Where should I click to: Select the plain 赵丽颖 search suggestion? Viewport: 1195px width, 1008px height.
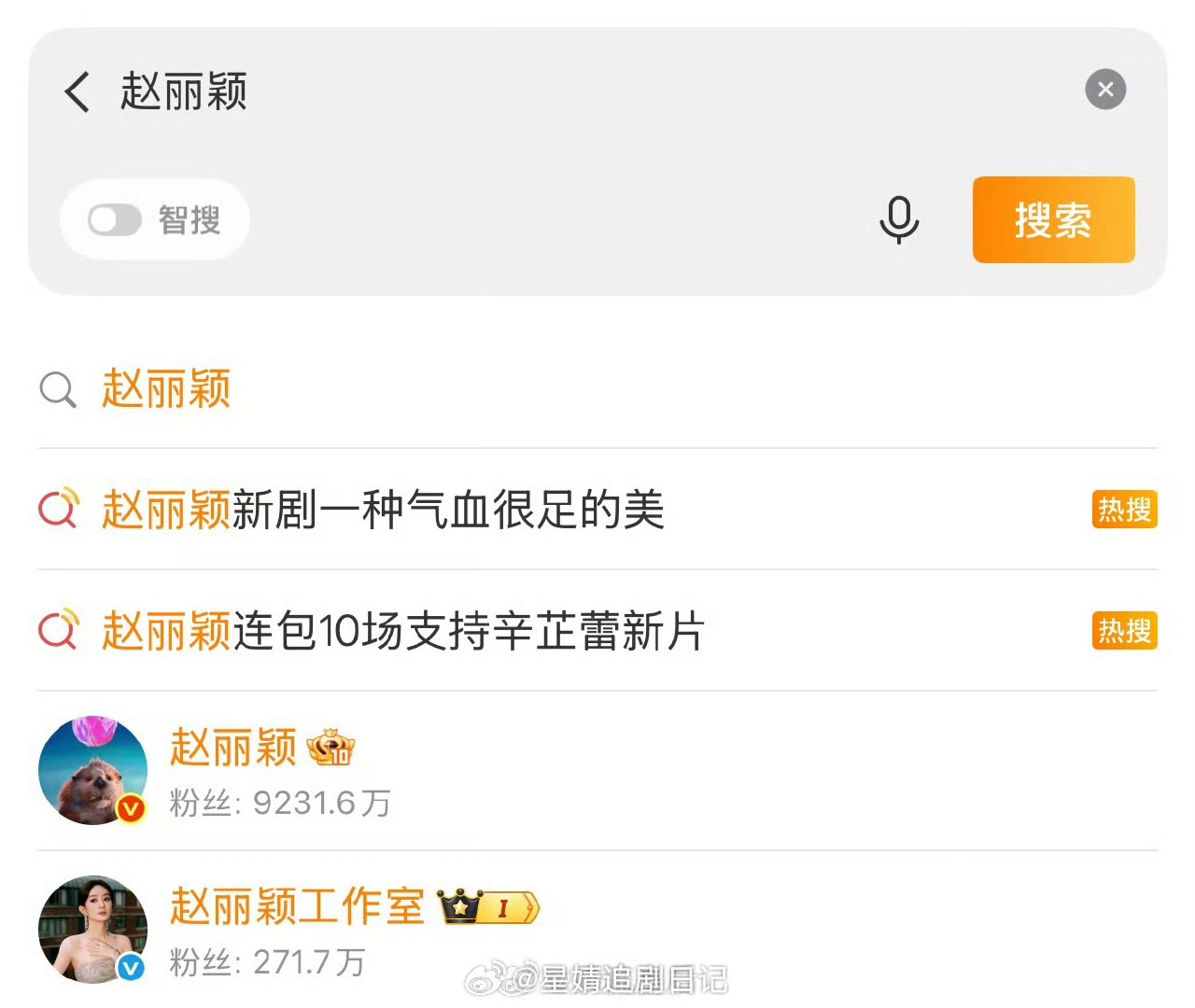click(x=597, y=388)
